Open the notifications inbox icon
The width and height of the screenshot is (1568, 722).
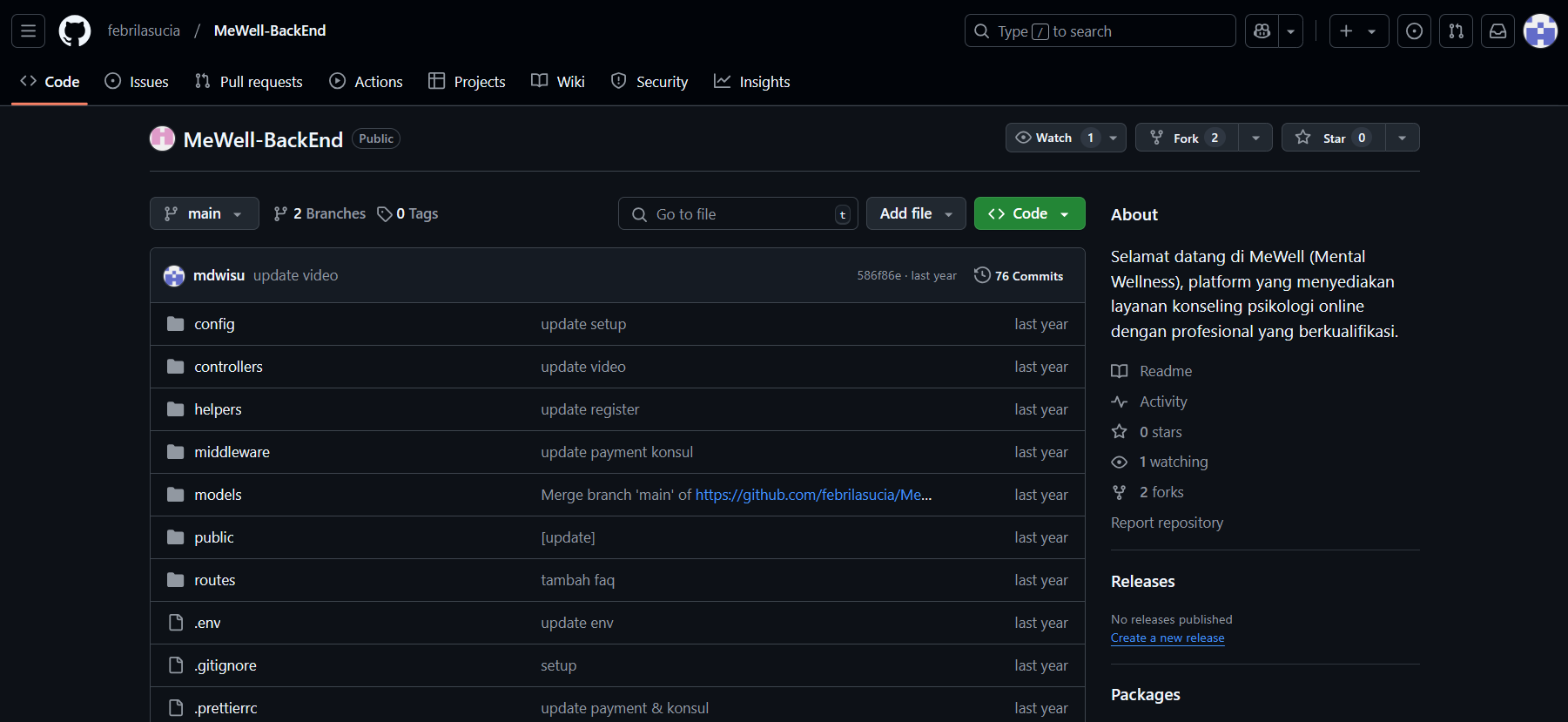pyautogui.click(x=1497, y=31)
